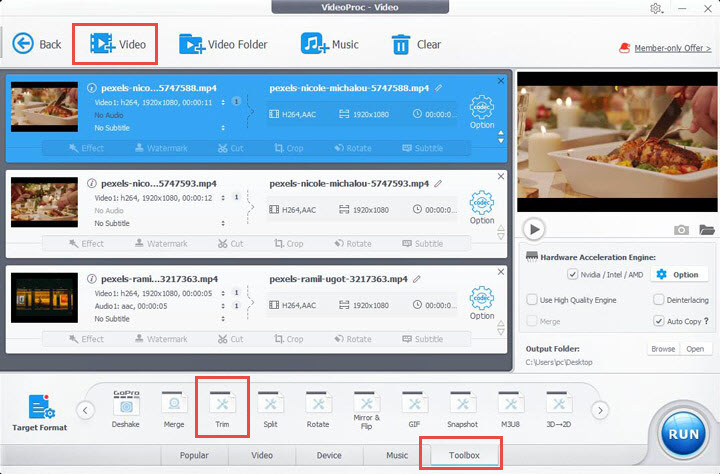
Task: Move 5747588.mp4 down in the list
Action: pyautogui.click(x=501, y=141)
